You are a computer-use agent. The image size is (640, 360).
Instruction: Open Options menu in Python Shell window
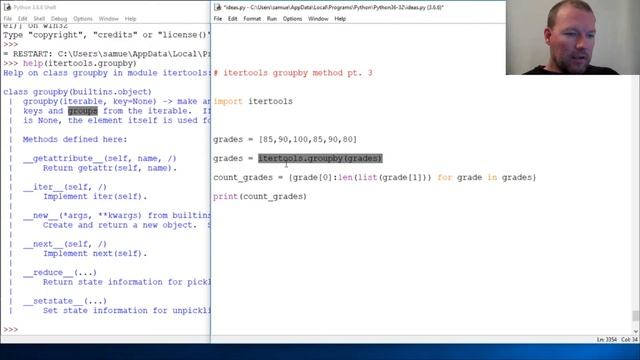click(x=83, y=19)
